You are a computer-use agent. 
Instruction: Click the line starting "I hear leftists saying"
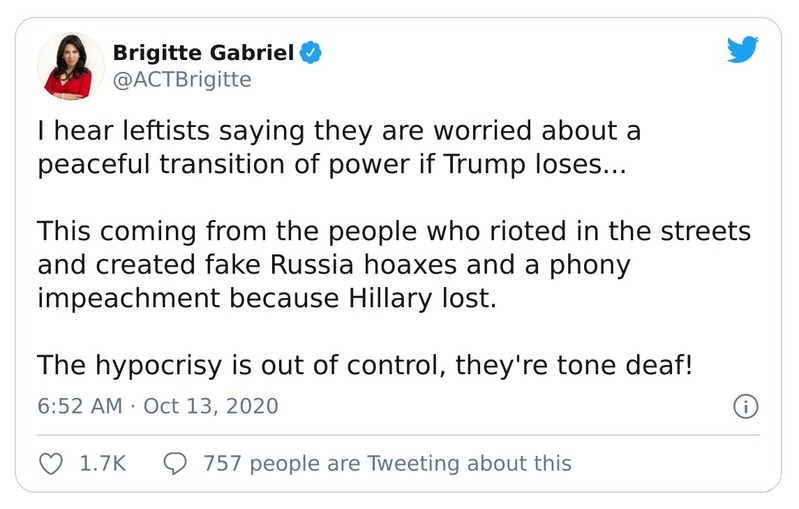click(x=338, y=131)
